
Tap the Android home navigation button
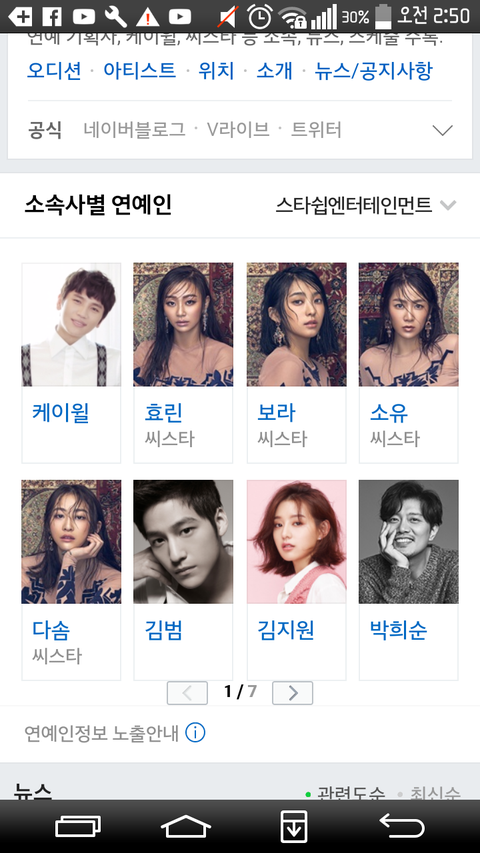pyautogui.click(x=186, y=826)
